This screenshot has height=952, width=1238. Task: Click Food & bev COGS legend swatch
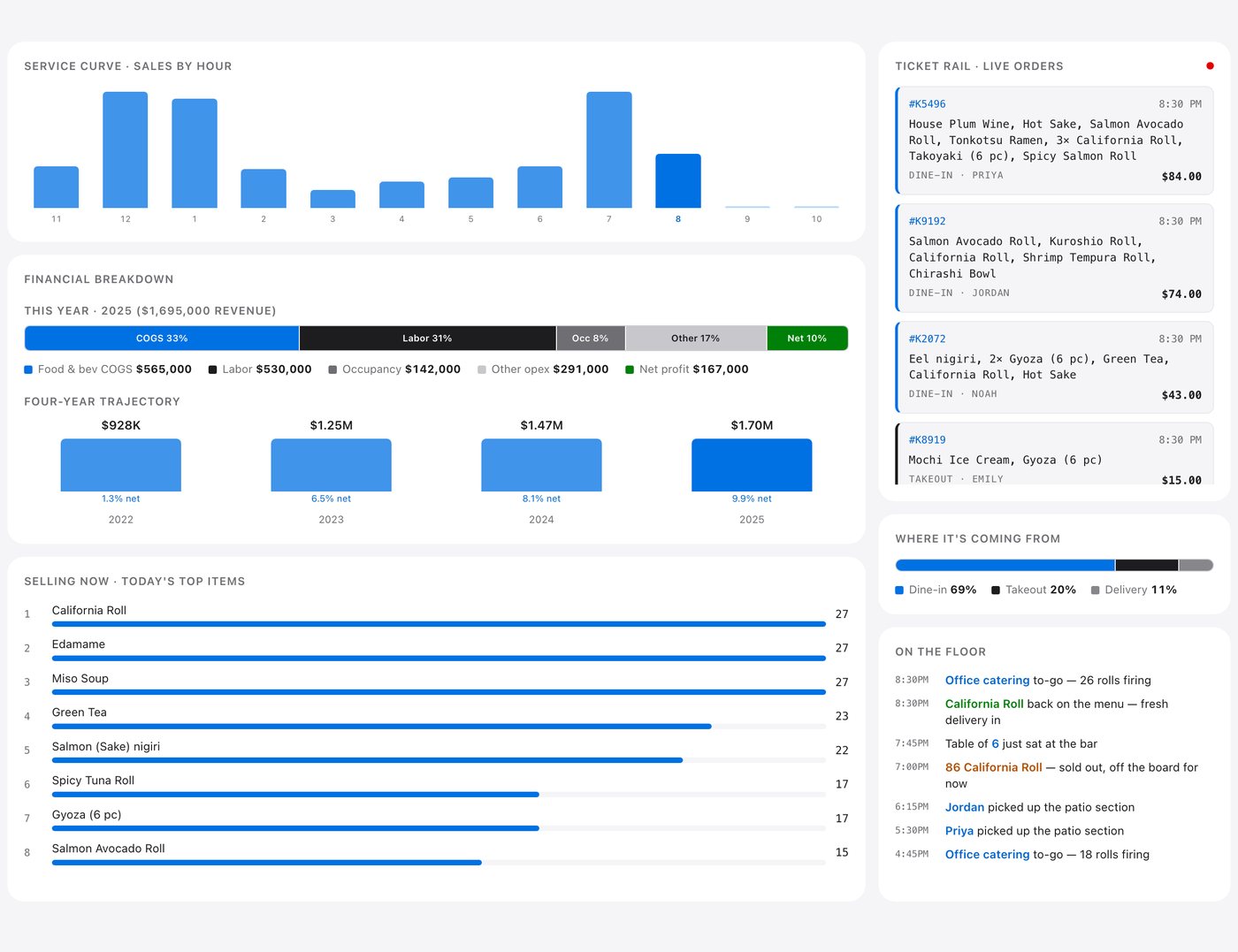(28, 369)
